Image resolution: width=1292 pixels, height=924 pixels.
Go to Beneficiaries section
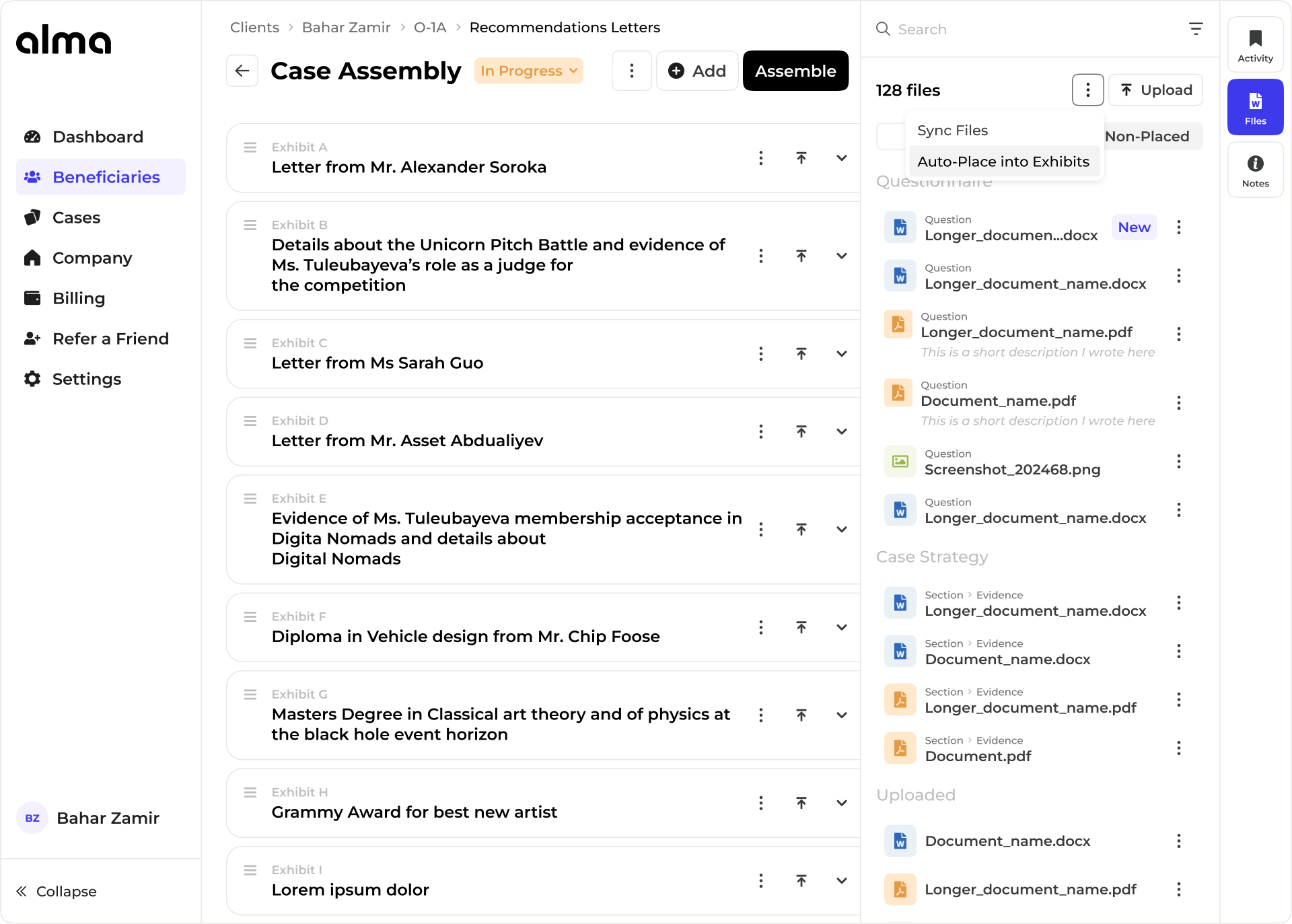coord(100,177)
